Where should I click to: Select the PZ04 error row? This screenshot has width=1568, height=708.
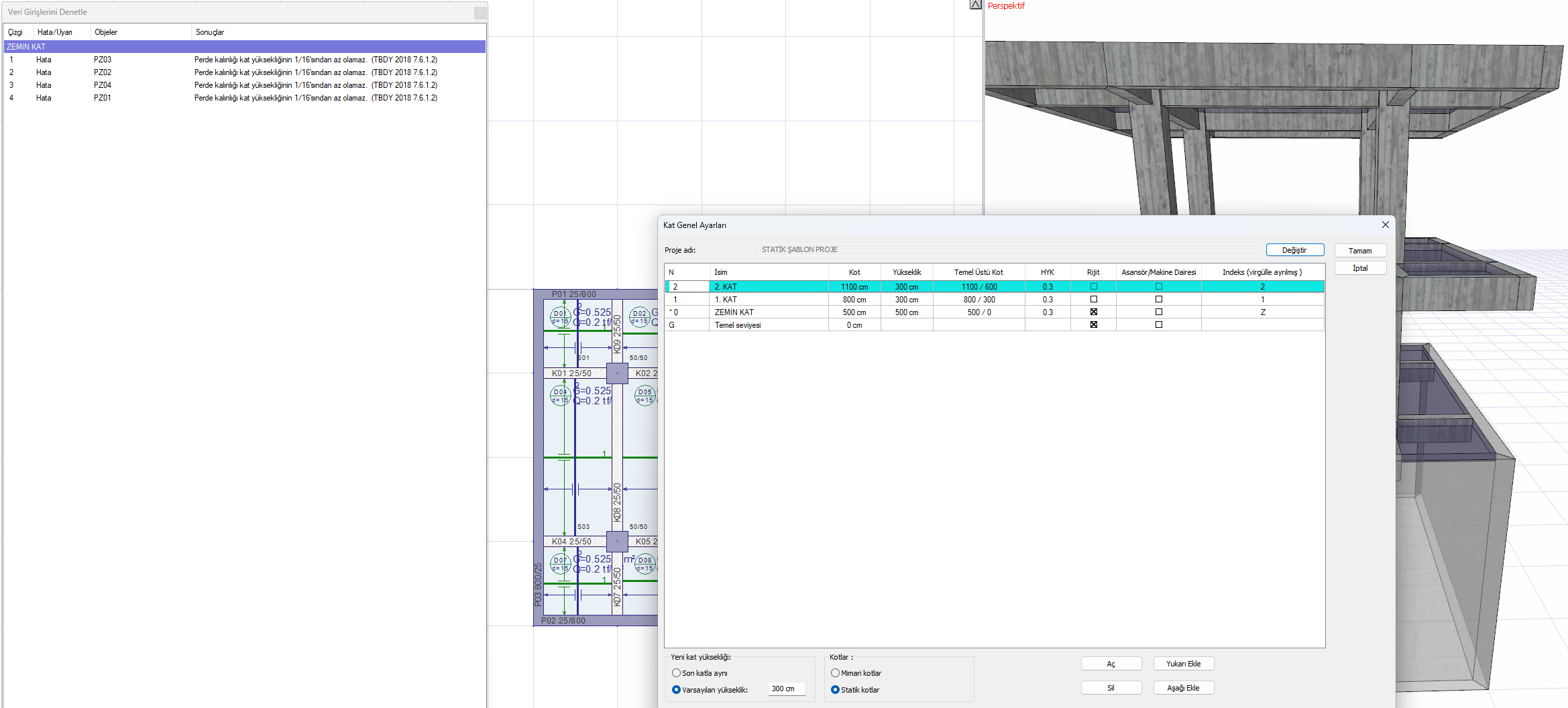pyautogui.click(x=245, y=85)
